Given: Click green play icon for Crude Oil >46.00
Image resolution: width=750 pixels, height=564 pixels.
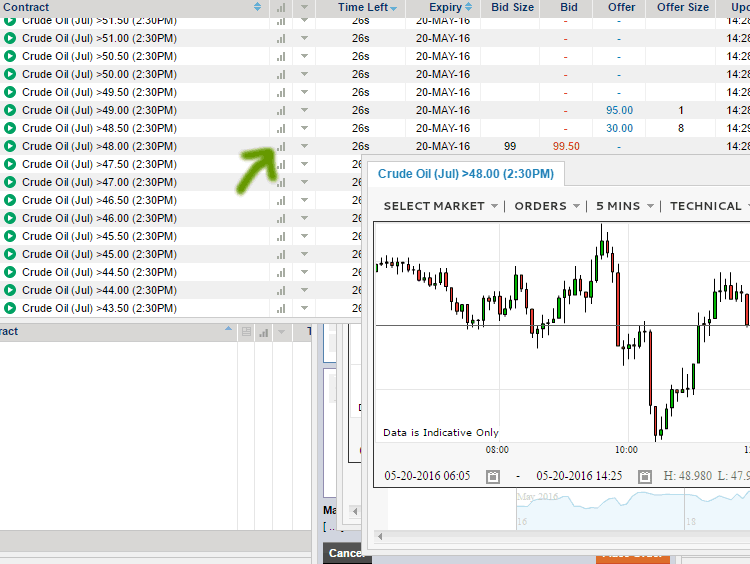Looking at the screenshot, I should pos(10,218).
